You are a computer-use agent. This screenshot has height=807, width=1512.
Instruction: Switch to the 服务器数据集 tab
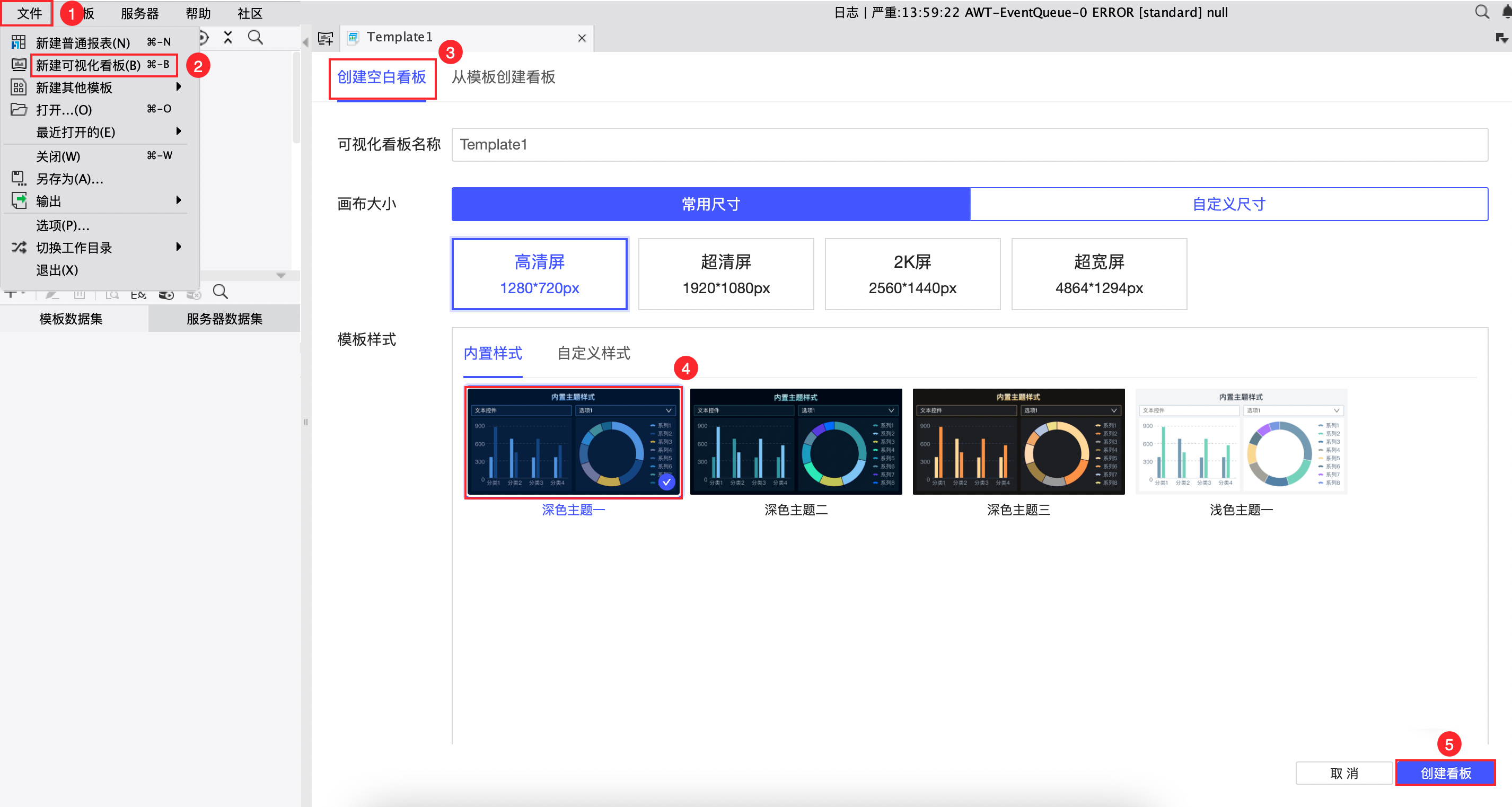tap(224, 319)
